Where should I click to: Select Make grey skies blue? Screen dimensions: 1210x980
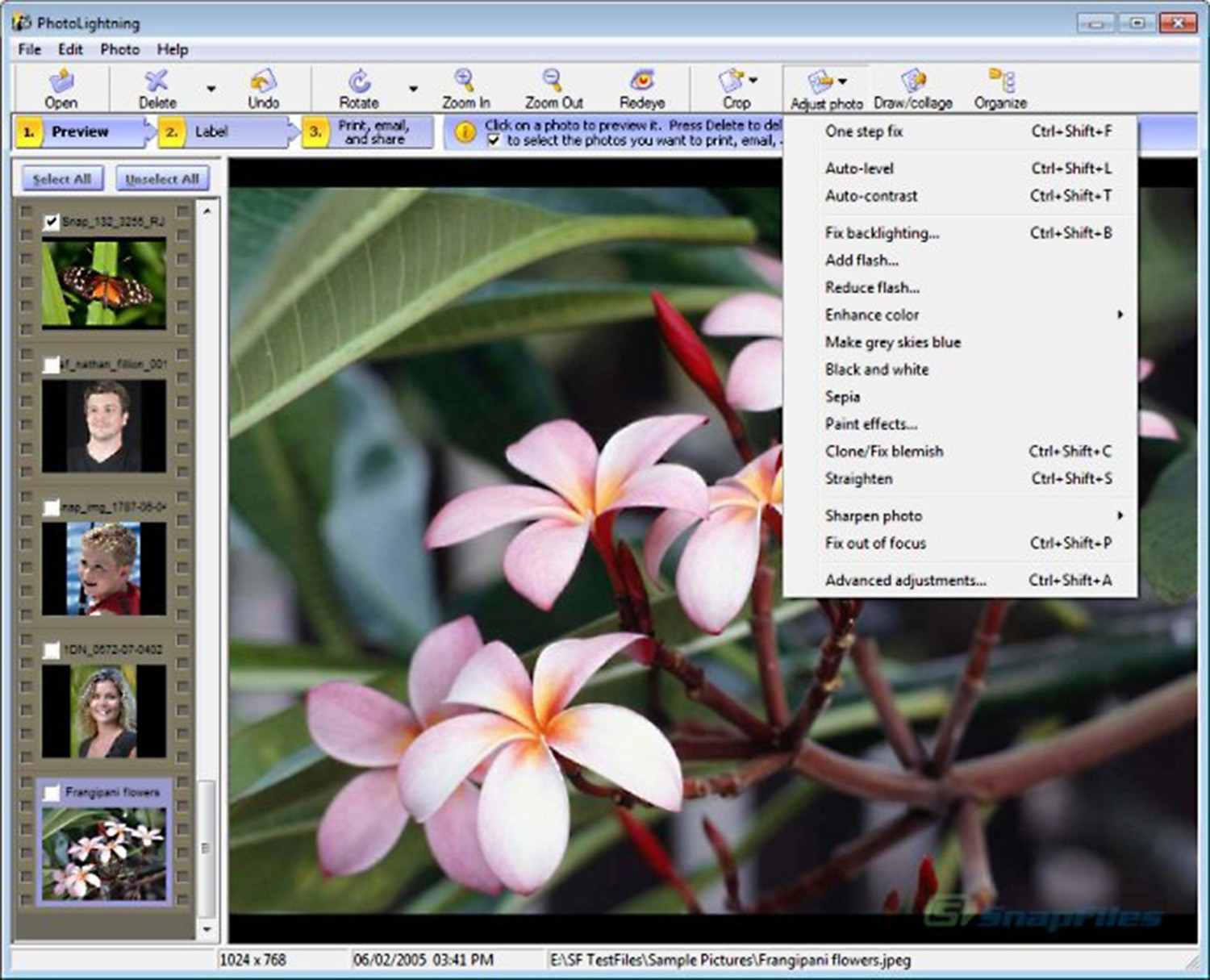[x=960, y=342]
